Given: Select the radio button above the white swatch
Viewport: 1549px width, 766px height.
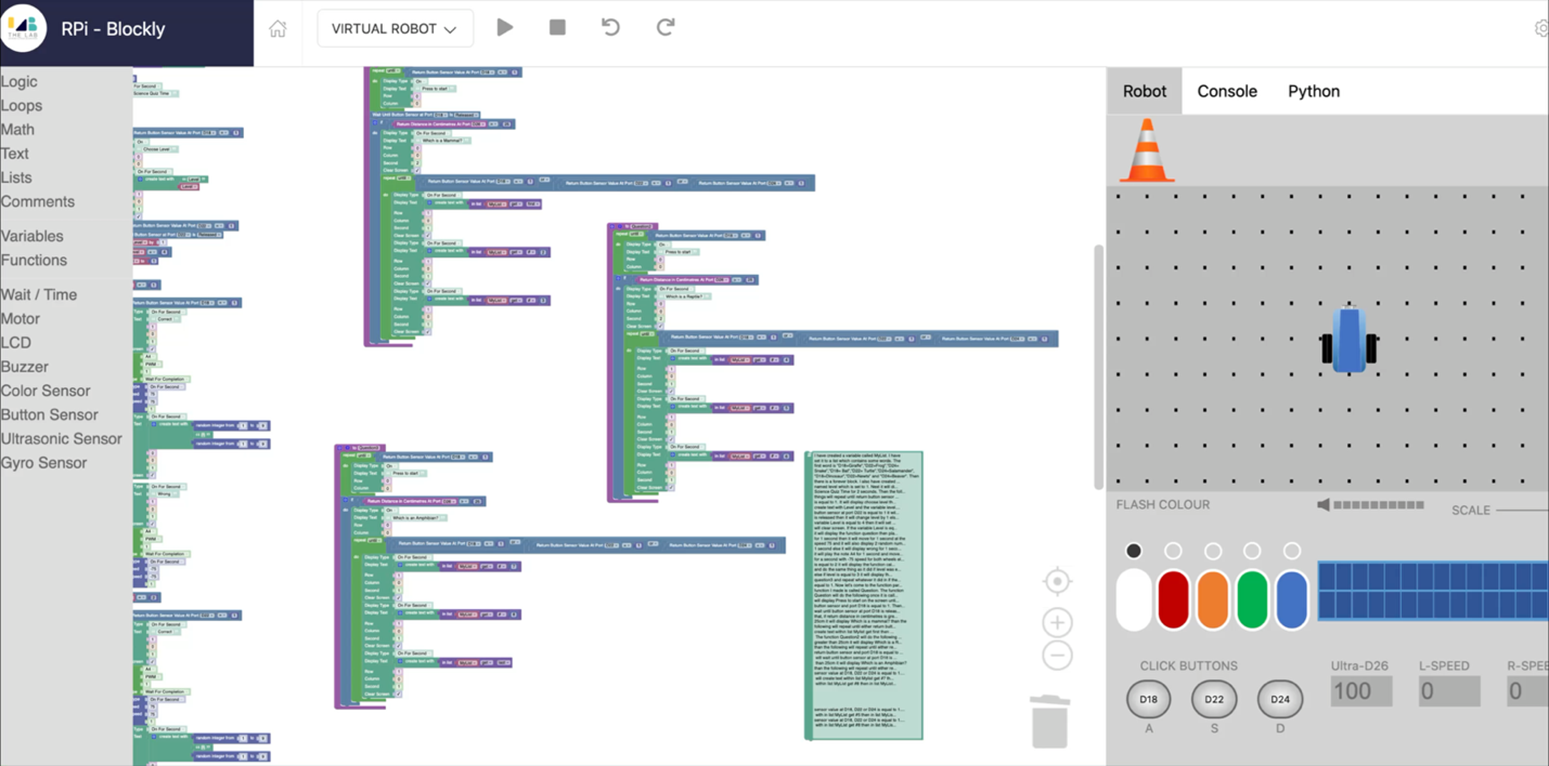Looking at the screenshot, I should [x=1133, y=551].
